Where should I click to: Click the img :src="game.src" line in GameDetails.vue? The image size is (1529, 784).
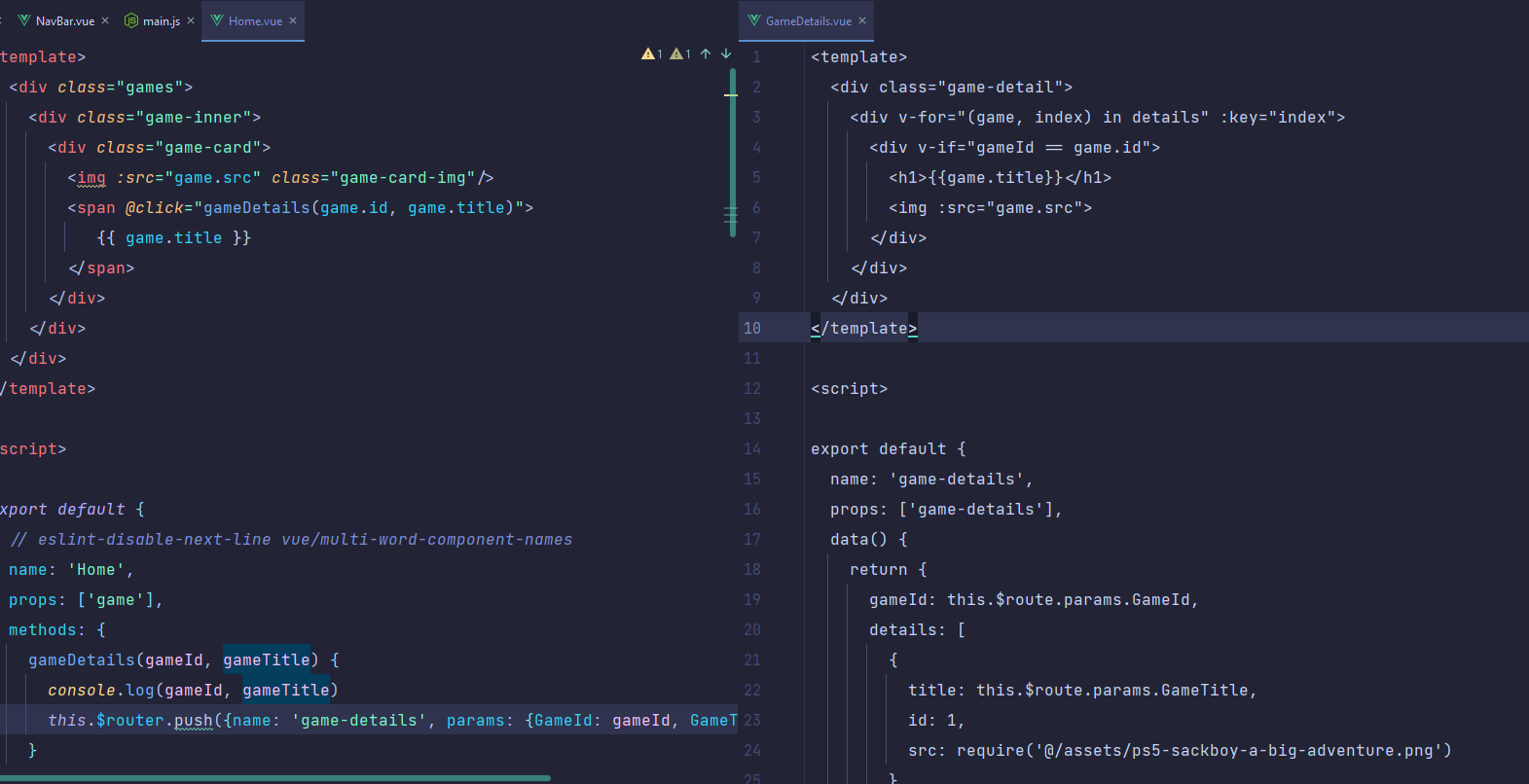tap(991, 208)
